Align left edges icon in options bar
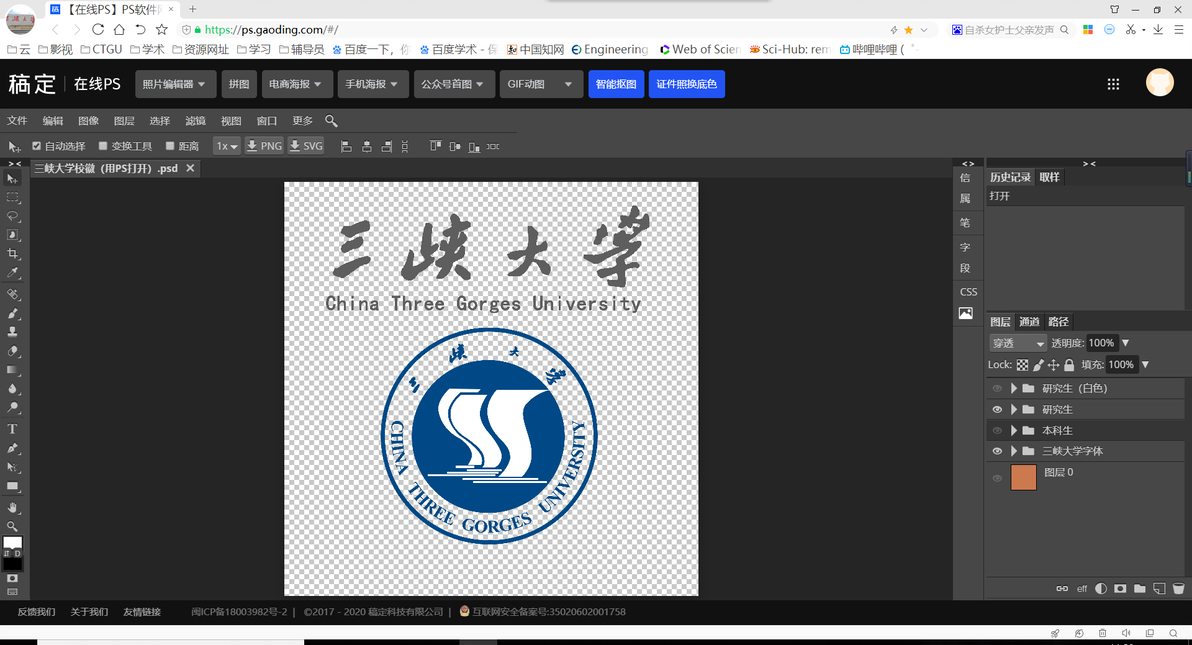Viewport: 1192px width, 645px height. [346, 146]
